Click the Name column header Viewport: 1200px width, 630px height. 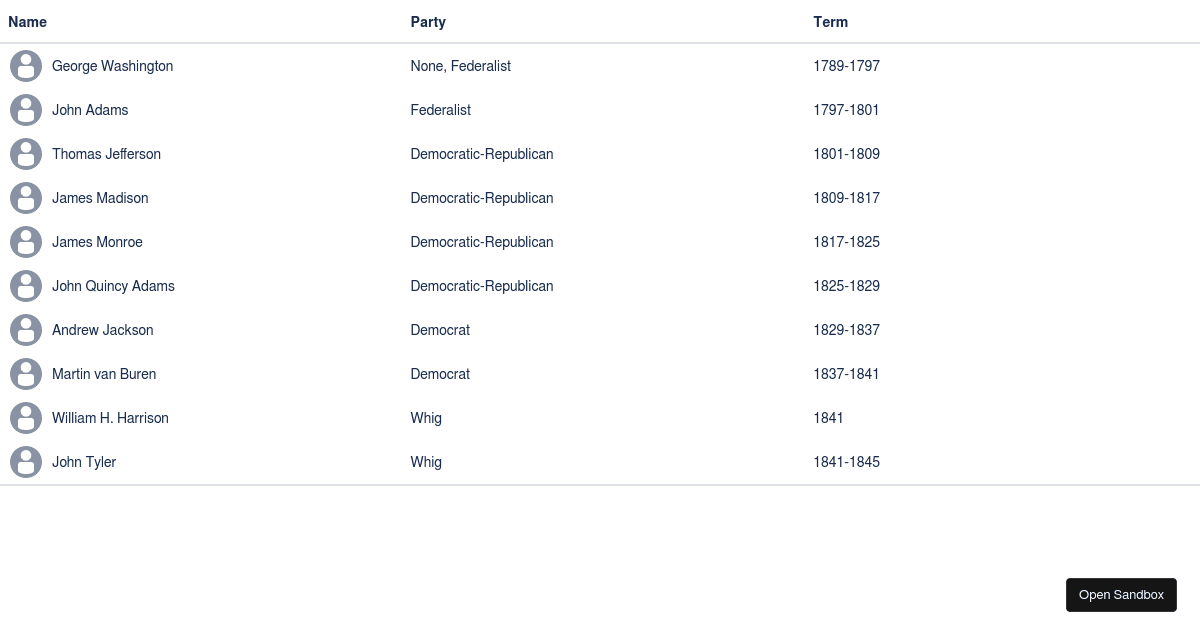27,22
